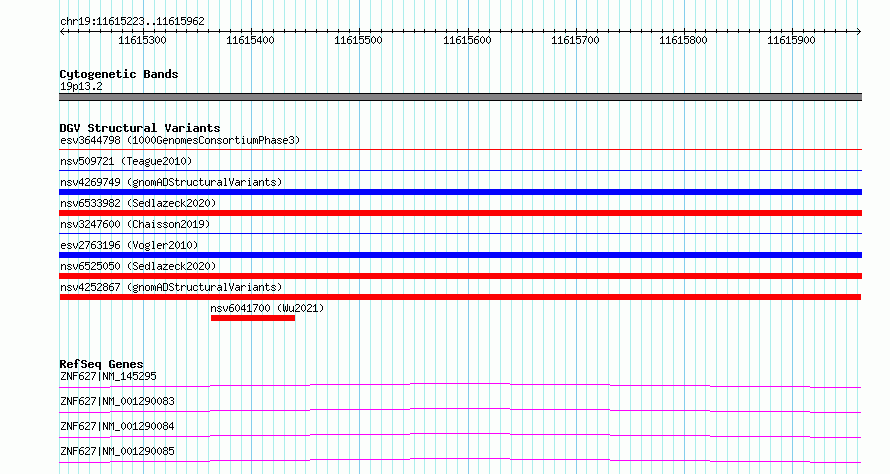This screenshot has height=474, width=890.
Task: Click thick red bar of nsv4252867
Action: click(x=460, y=297)
